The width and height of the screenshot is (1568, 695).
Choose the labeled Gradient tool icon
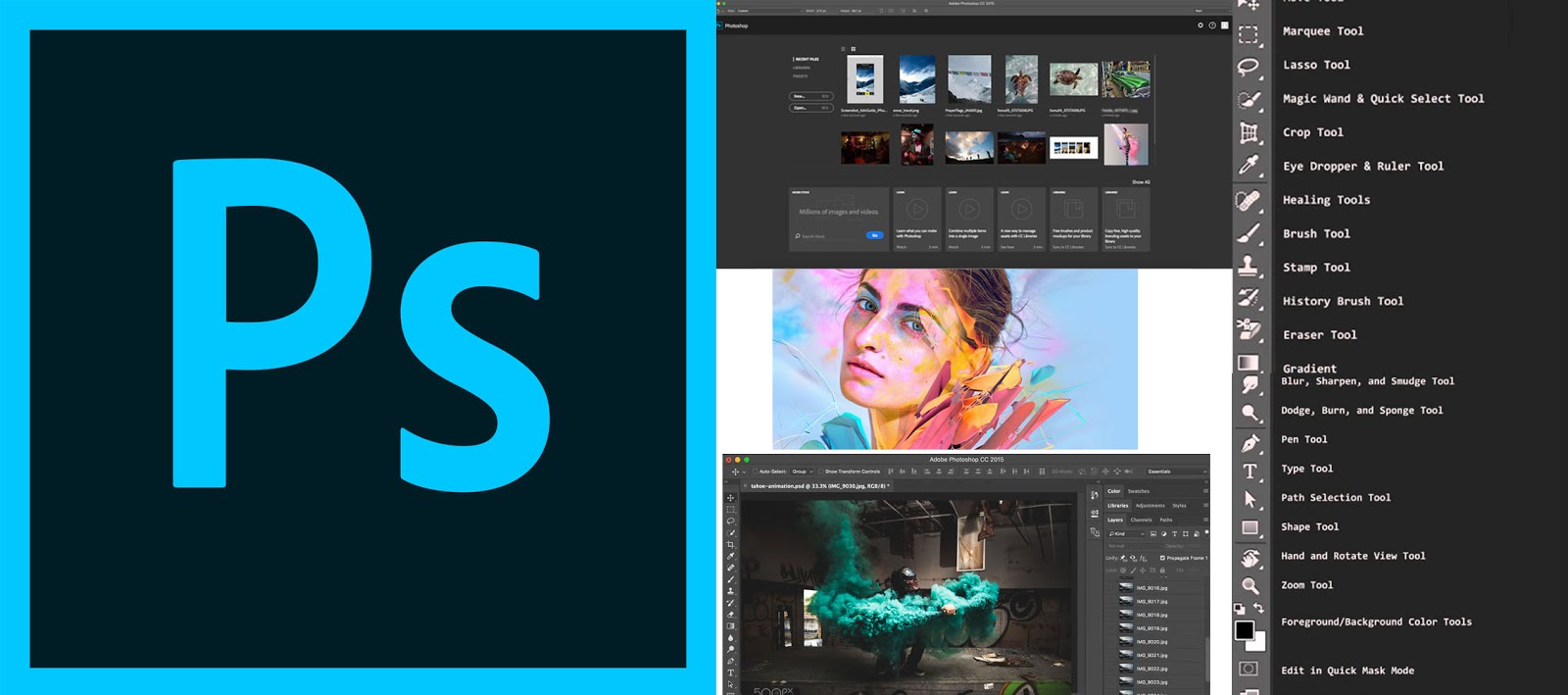pos(1248,363)
